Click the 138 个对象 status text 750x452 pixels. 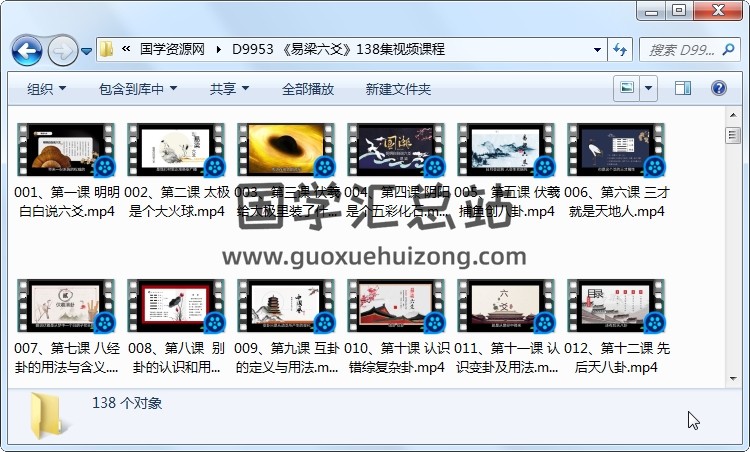pos(127,403)
